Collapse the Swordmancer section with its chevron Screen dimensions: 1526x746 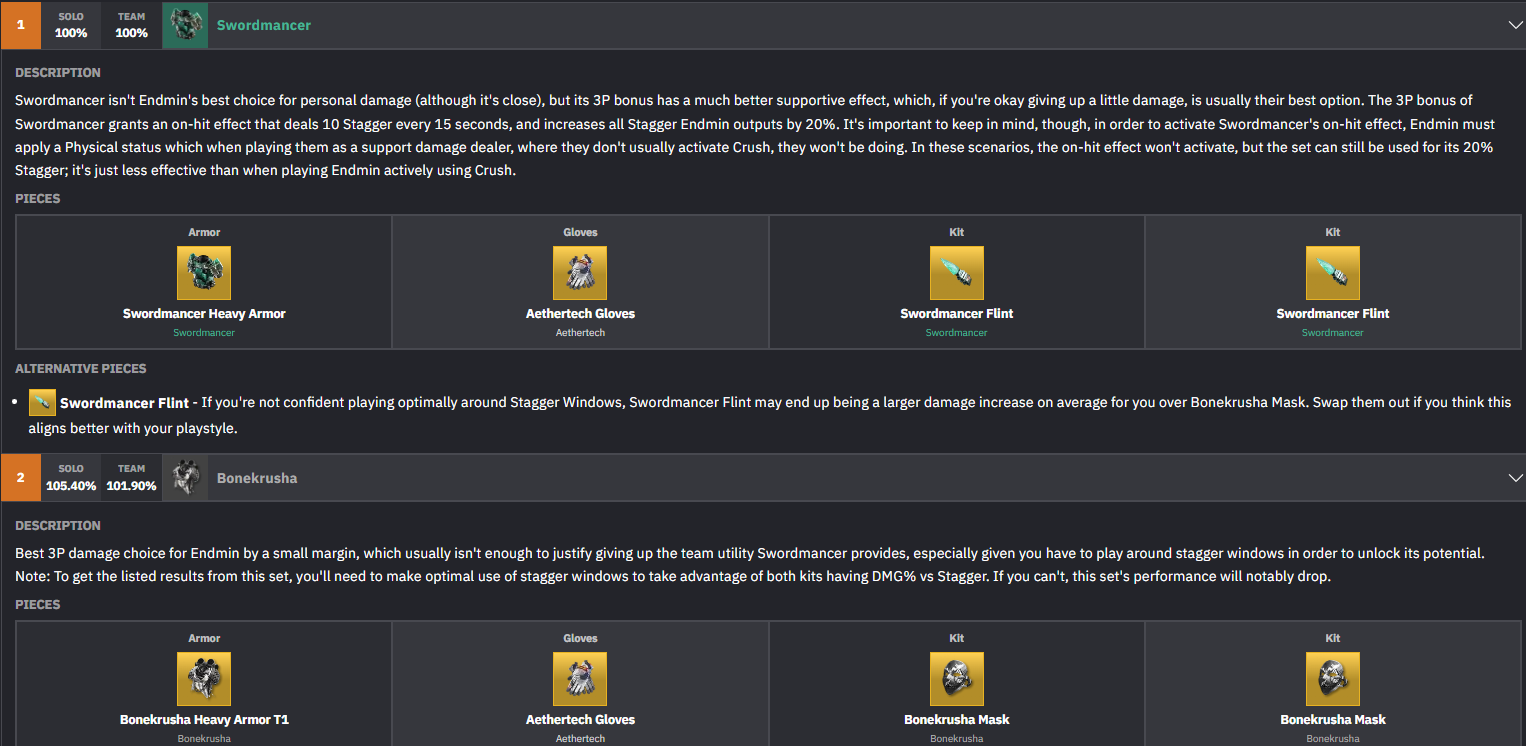point(1514,25)
